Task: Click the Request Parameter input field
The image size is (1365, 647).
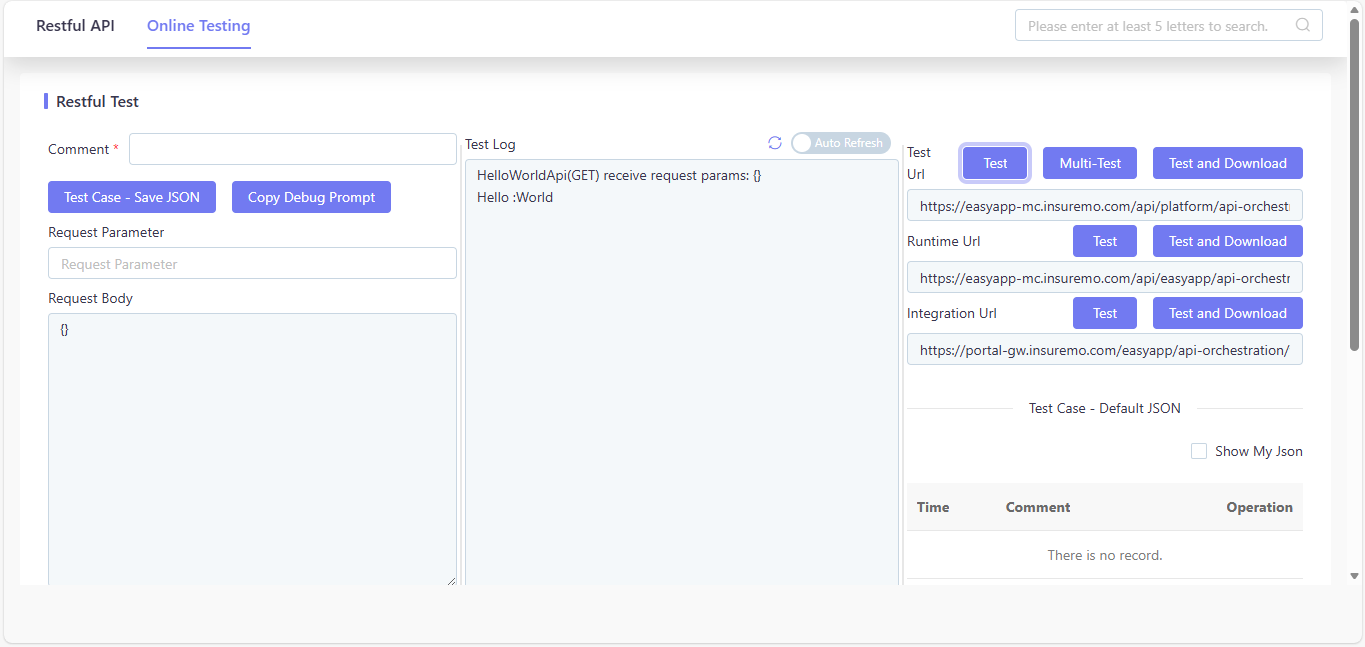Action: 252,264
